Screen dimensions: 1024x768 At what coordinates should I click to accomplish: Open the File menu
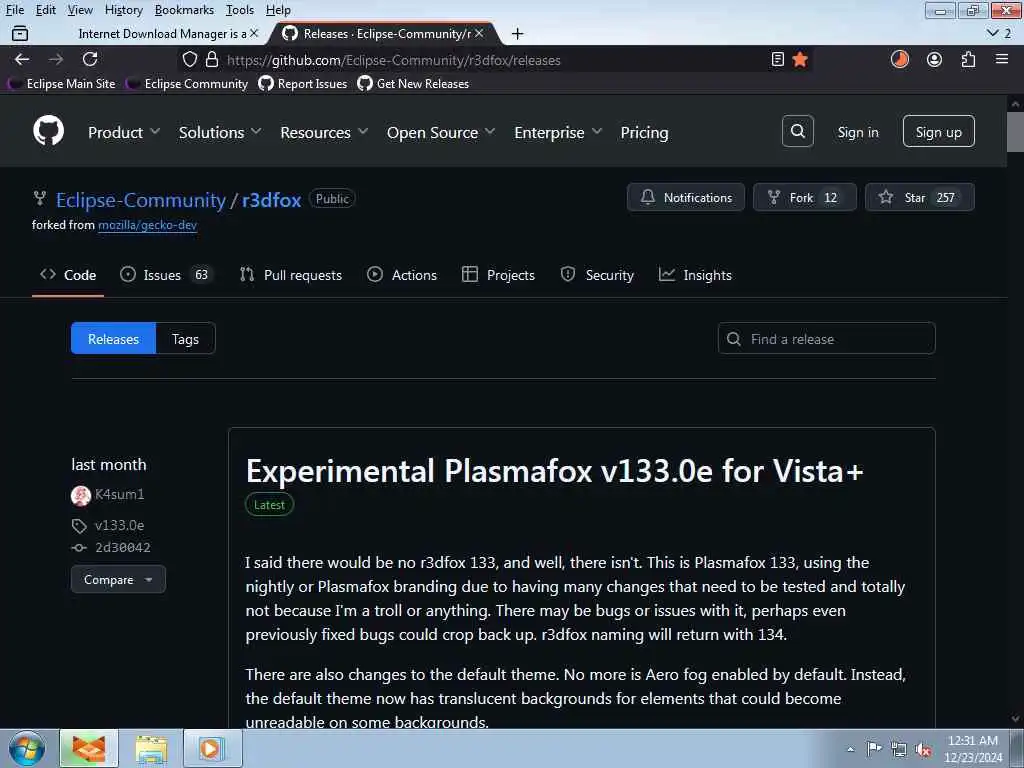(x=14, y=10)
